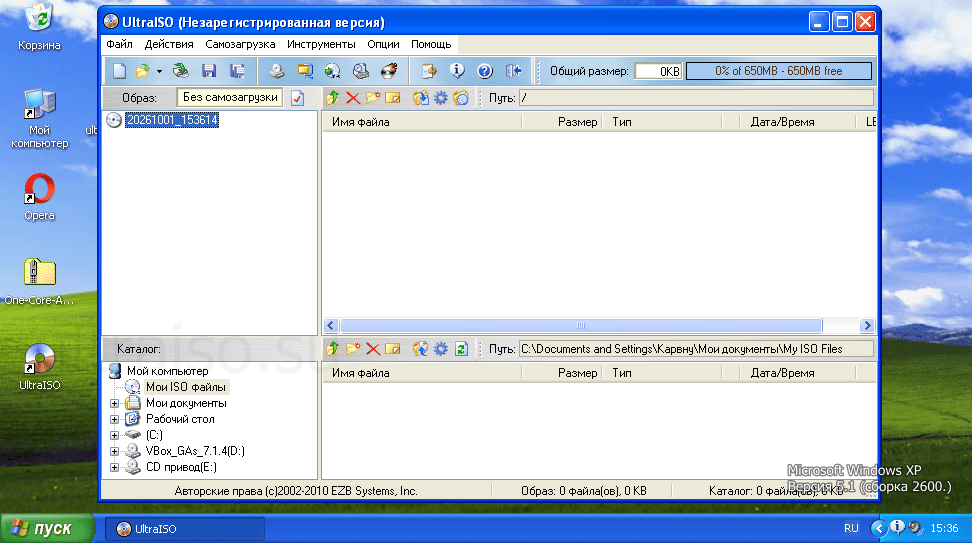Viewport: 972px width, 543px height.
Task: Sort image pane by Размер column
Action: [562, 122]
